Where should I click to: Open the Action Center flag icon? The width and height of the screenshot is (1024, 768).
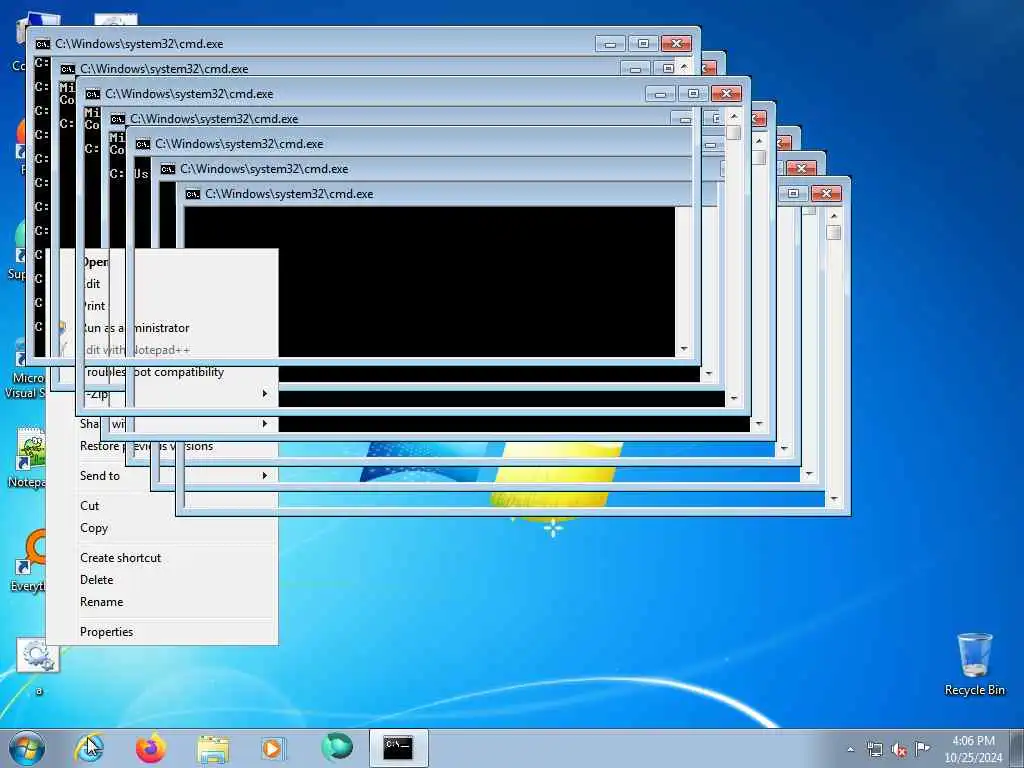pos(922,748)
